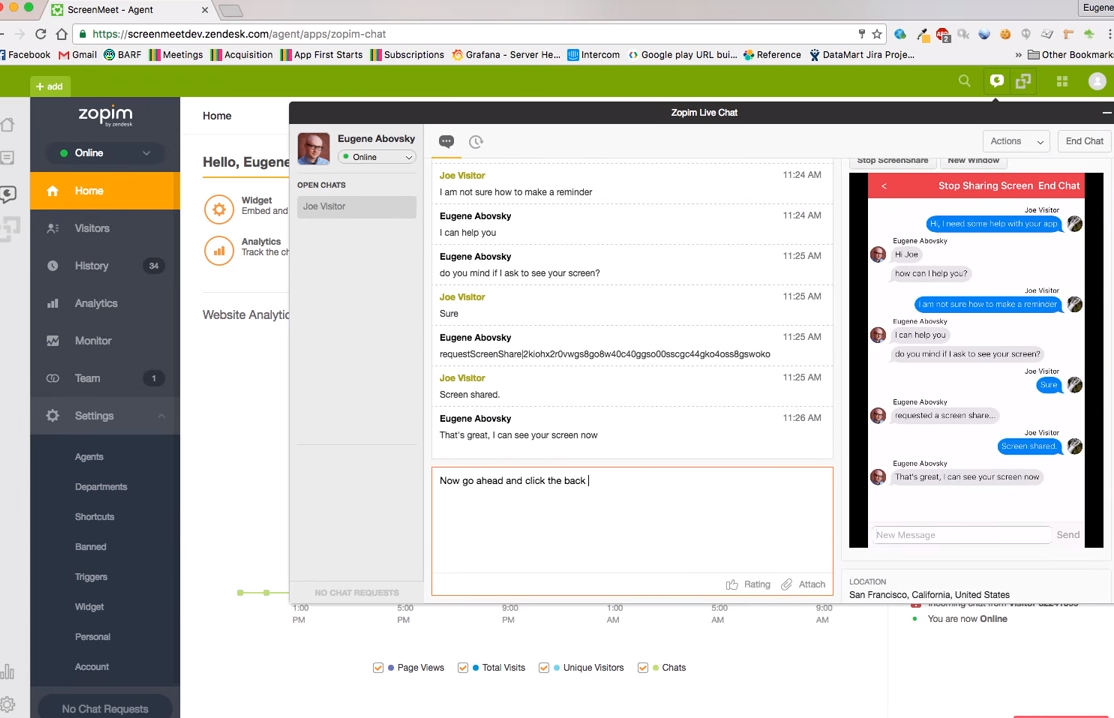Screen dimensions: 1114x718
Task: Open the Intercom bookmark
Action: [593, 55]
